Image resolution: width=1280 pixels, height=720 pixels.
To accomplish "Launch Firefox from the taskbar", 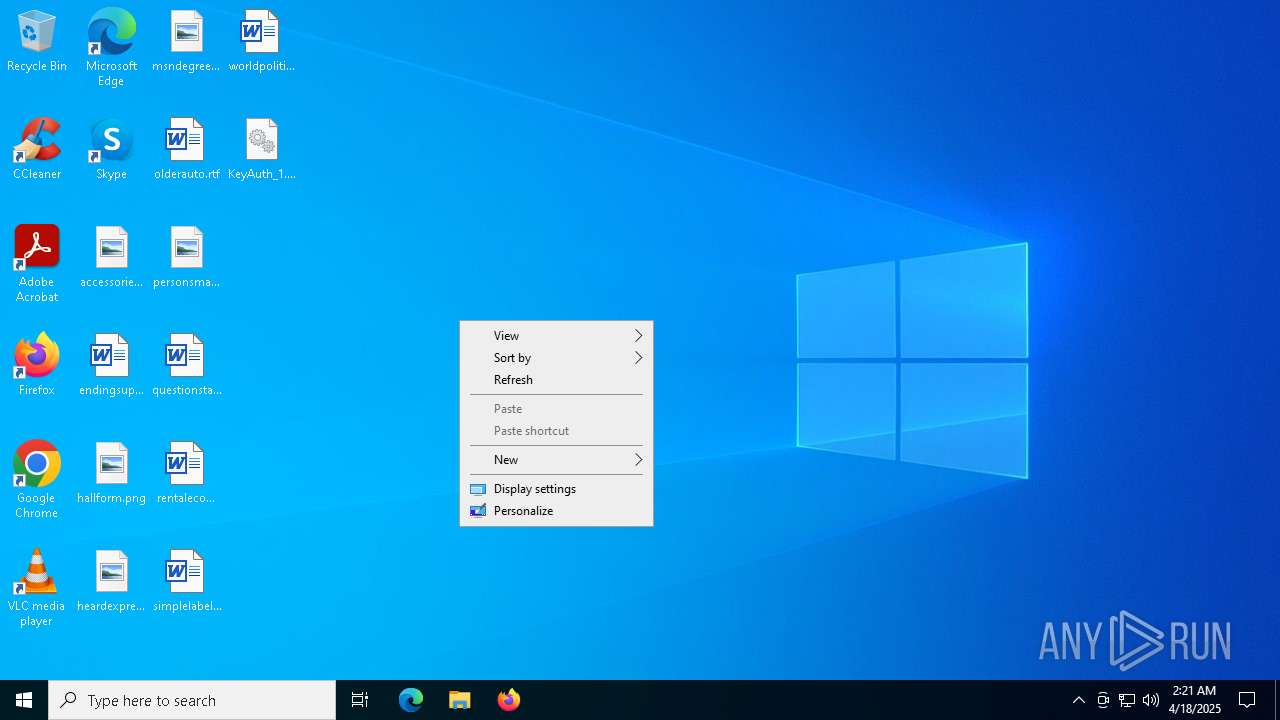I will tap(509, 700).
